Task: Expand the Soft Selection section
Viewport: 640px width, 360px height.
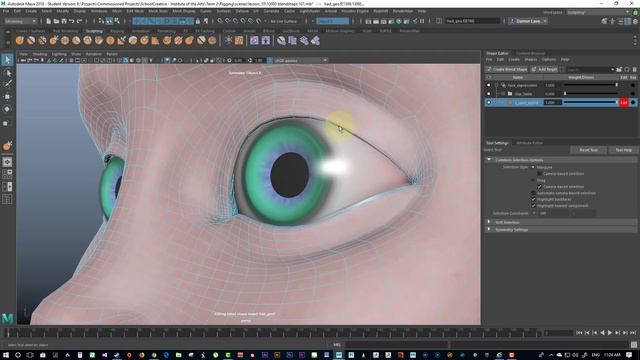Action: (x=489, y=222)
